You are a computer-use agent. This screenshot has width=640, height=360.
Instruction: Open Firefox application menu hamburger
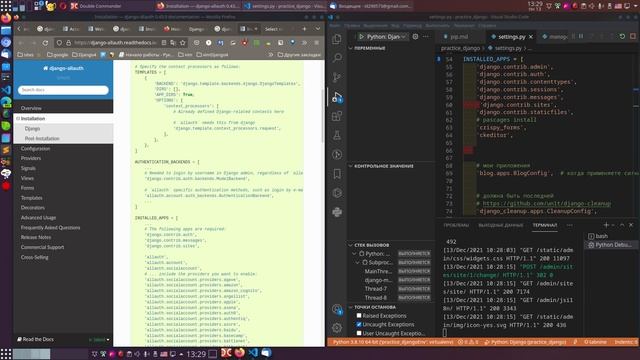316,42
